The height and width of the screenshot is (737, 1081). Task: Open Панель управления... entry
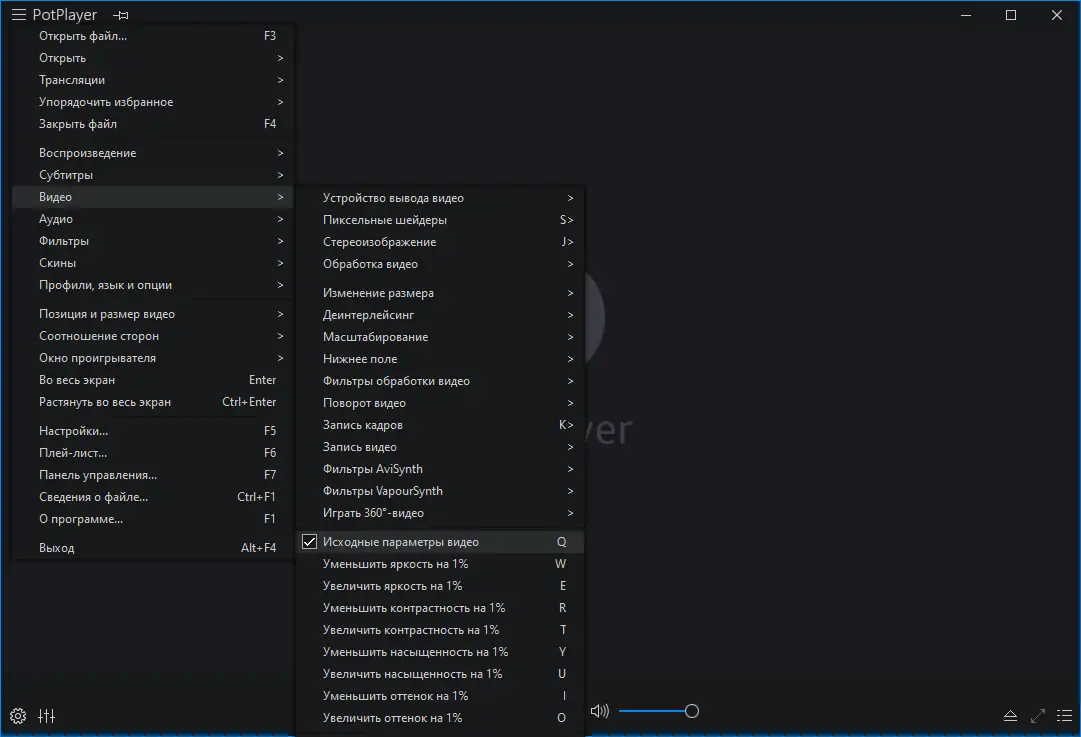153,475
